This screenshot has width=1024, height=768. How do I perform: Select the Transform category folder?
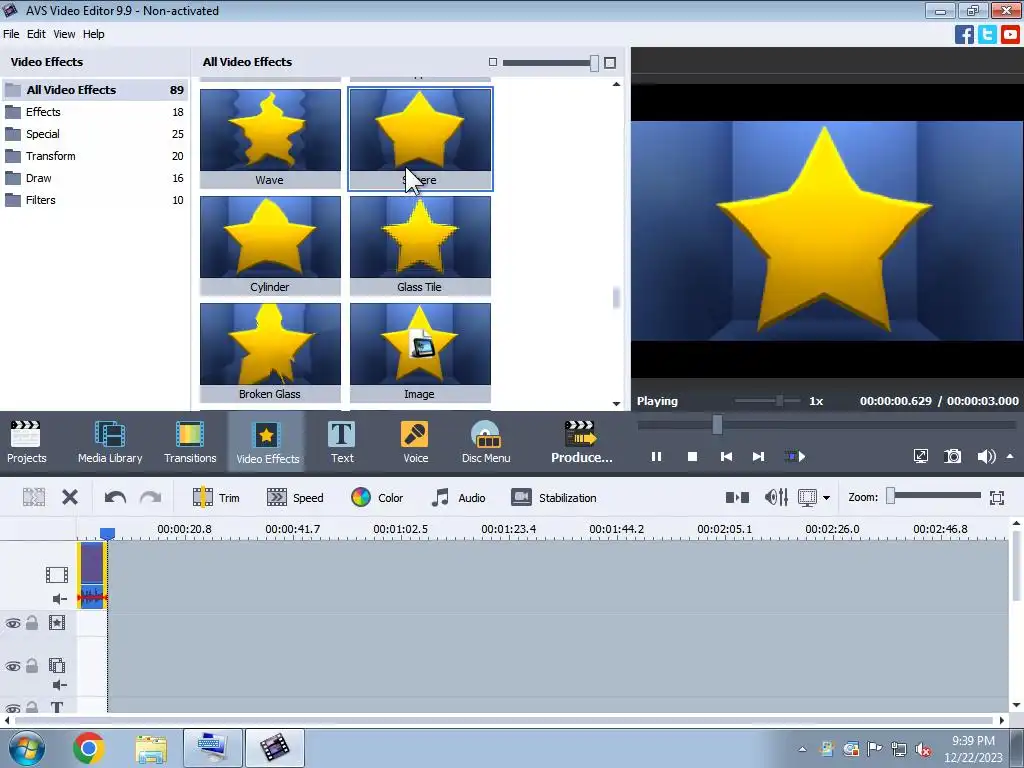(95, 156)
